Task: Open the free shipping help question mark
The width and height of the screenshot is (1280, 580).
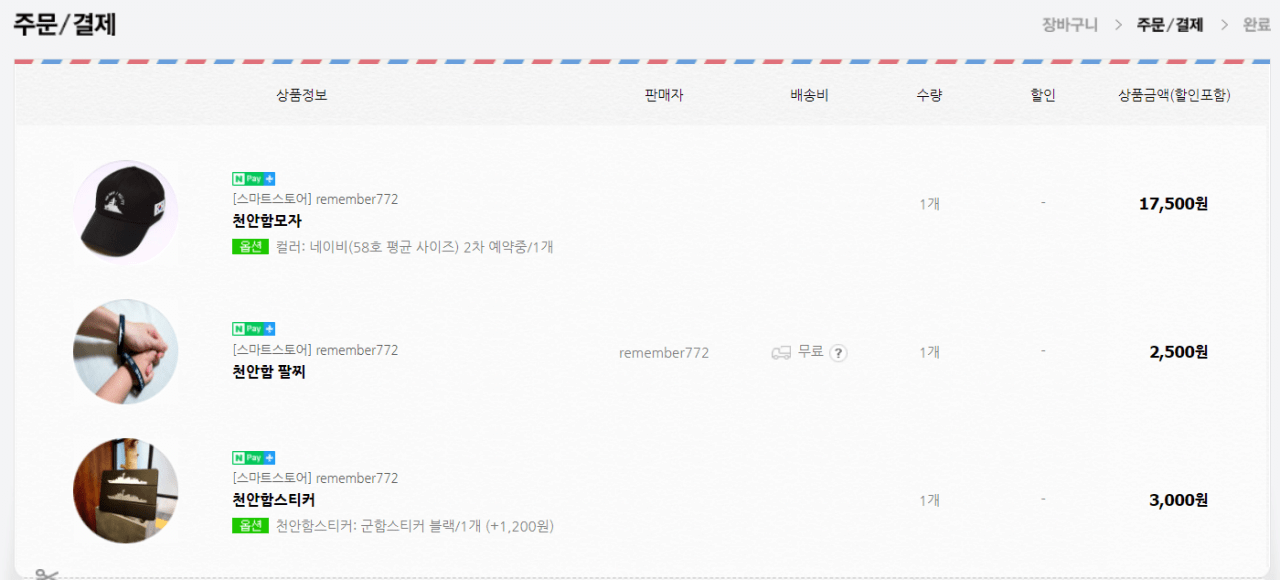Action: 838,353
